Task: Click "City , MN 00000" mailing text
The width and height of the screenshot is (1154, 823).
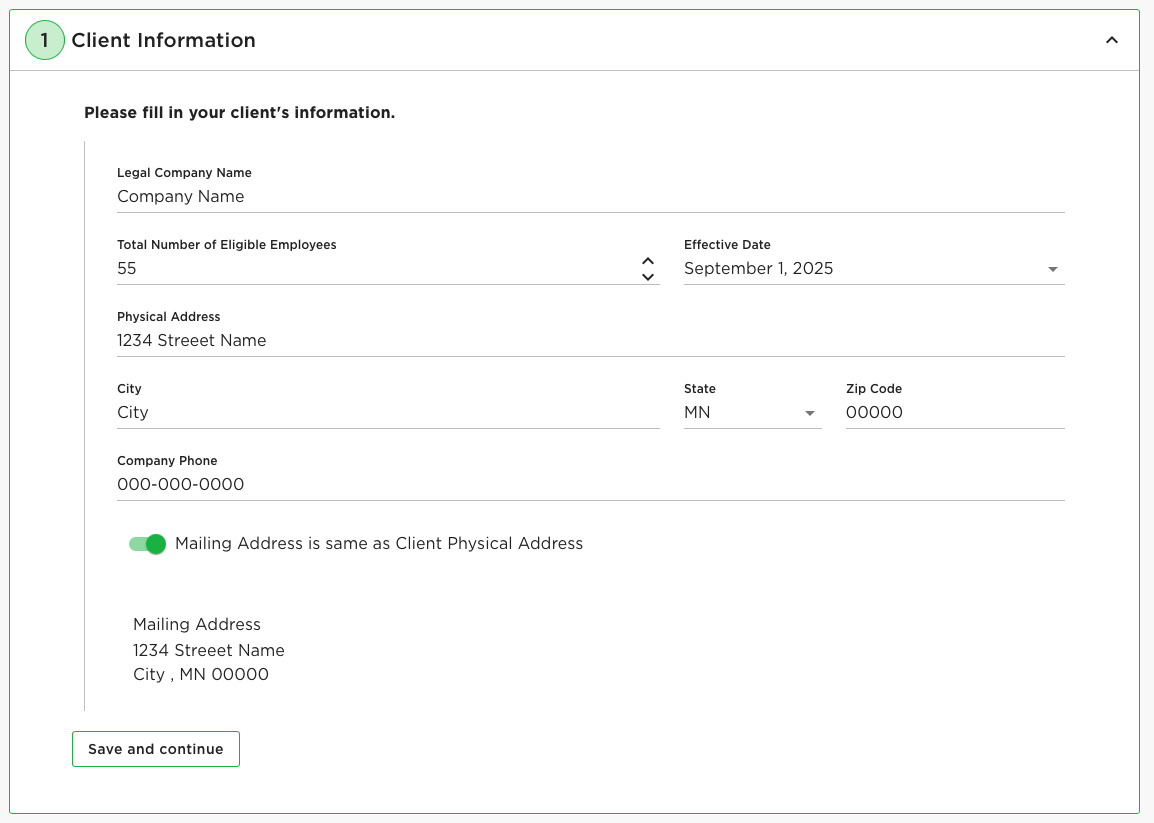Action: pos(201,674)
